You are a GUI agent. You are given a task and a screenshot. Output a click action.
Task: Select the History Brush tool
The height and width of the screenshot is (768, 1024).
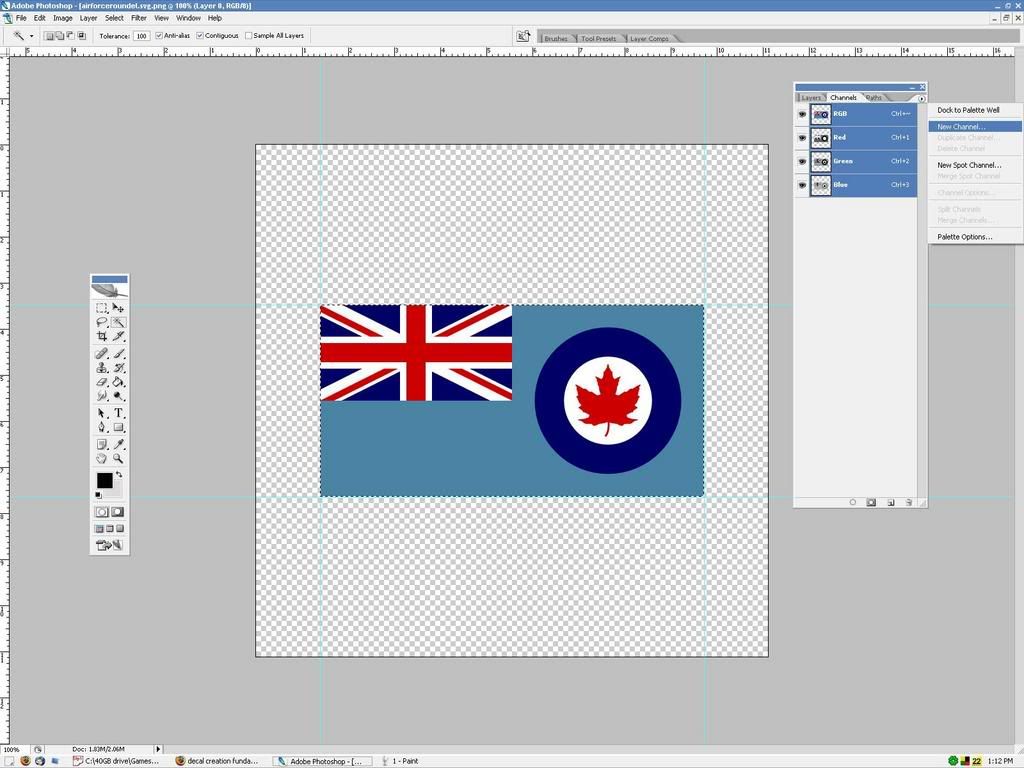point(118,368)
